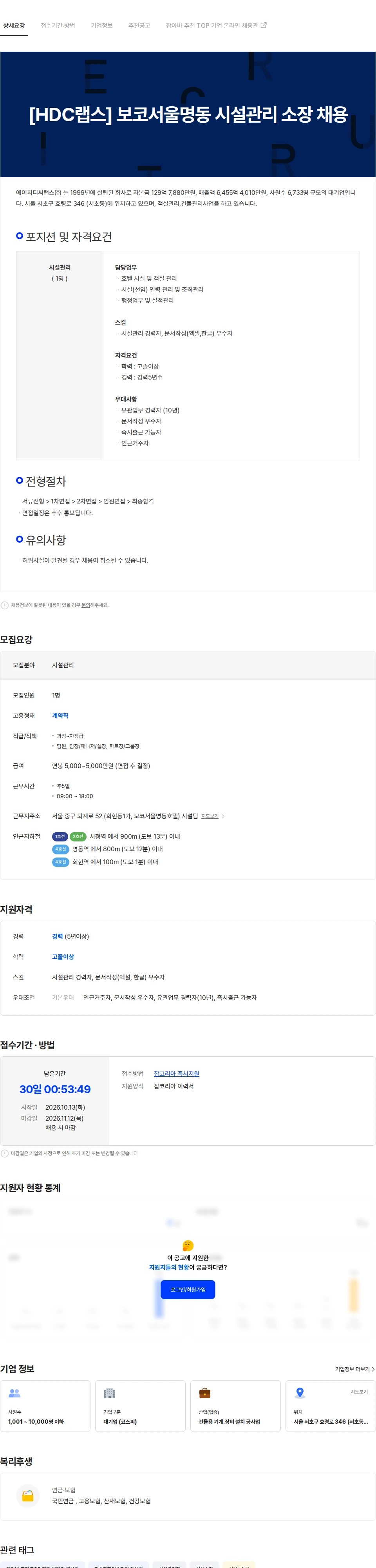This screenshot has width=376, height=1568.
Task: Open 기업정보 더보기 link
Action: pos(355,1369)
